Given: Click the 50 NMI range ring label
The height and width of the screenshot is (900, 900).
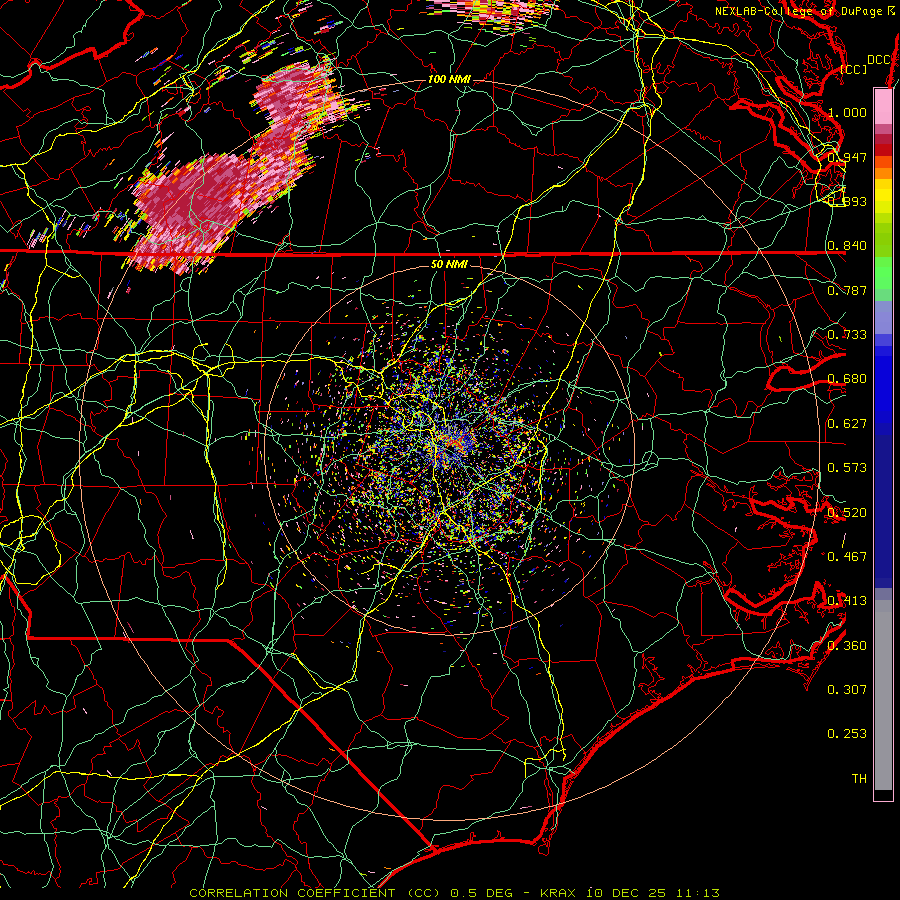Looking at the screenshot, I should (449, 264).
